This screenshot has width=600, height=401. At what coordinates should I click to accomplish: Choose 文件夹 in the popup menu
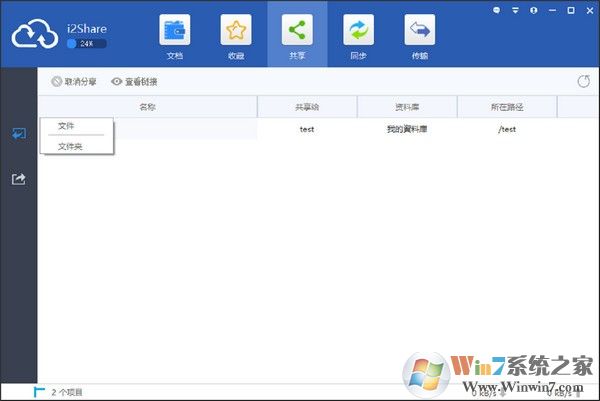tap(70, 146)
